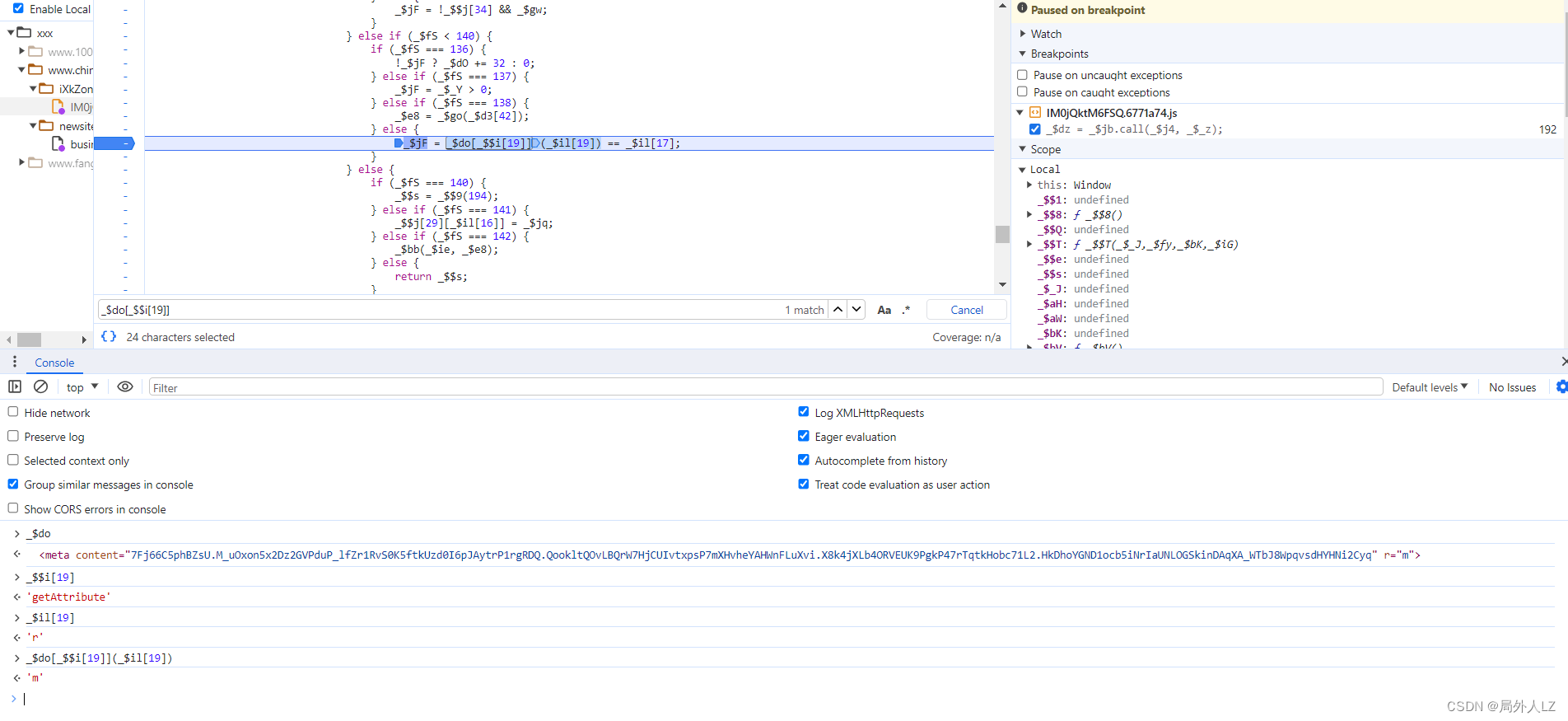The image size is (1568, 721).
Task: Cancel the source search
Action: [x=967, y=310]
